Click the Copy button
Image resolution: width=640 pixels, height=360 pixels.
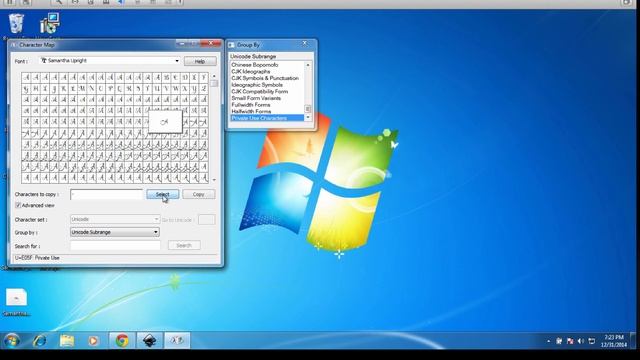point(199,194)
